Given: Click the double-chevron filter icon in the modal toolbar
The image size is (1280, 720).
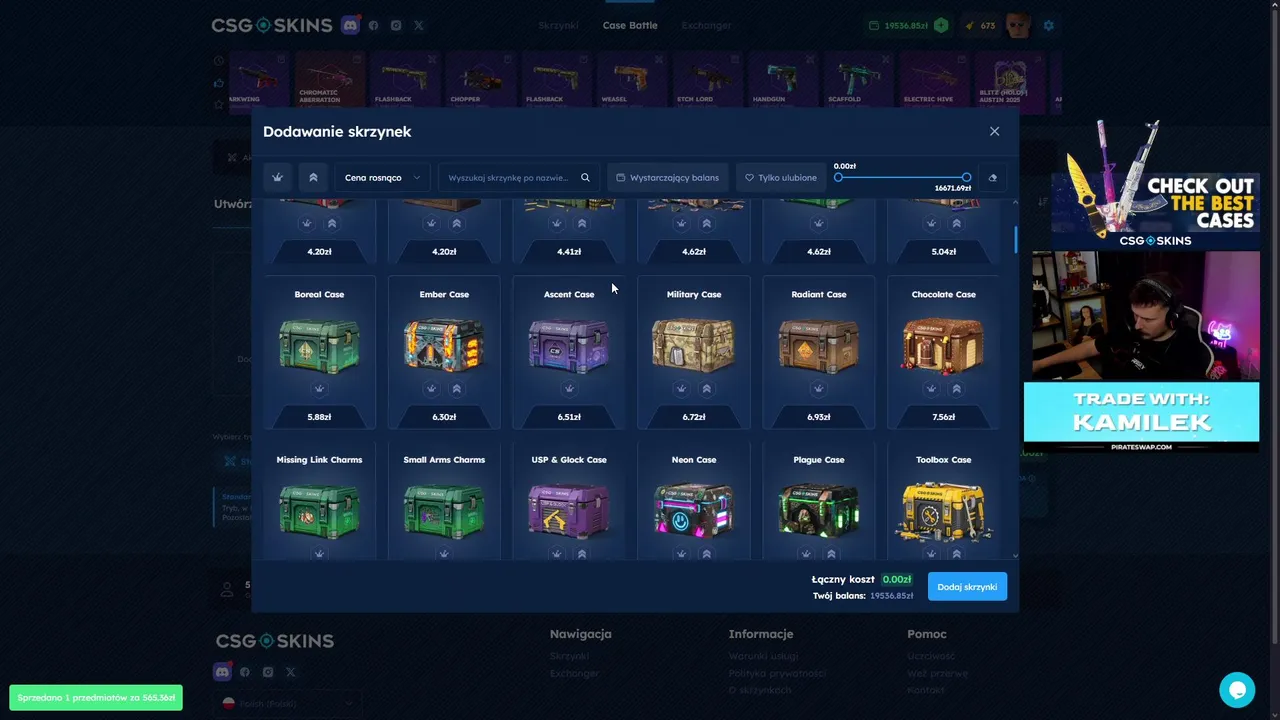Looking at the screenshot, I should pos(313,178).
